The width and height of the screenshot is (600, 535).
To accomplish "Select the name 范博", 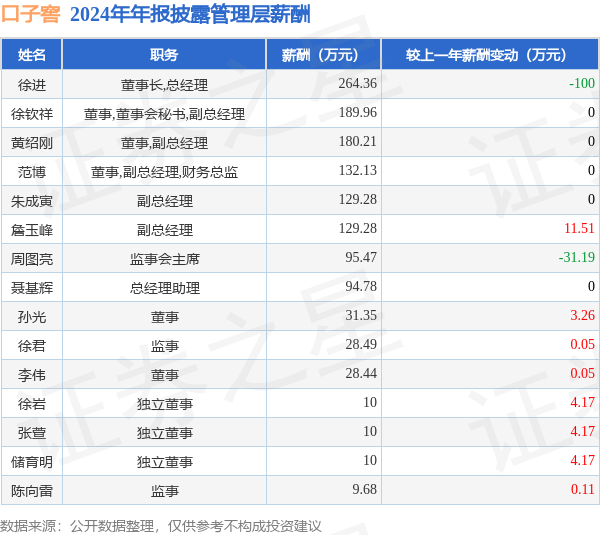I will tap(32, 172).
